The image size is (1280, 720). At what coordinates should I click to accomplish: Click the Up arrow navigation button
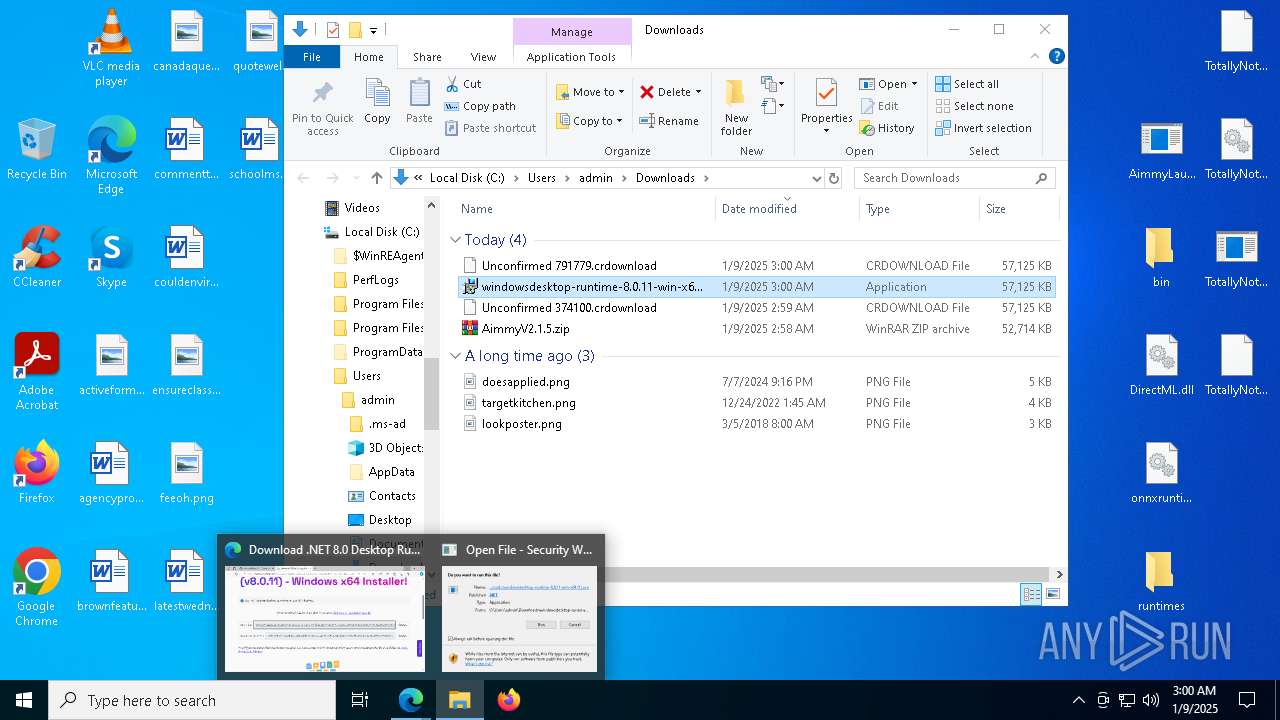click(376, 178)
